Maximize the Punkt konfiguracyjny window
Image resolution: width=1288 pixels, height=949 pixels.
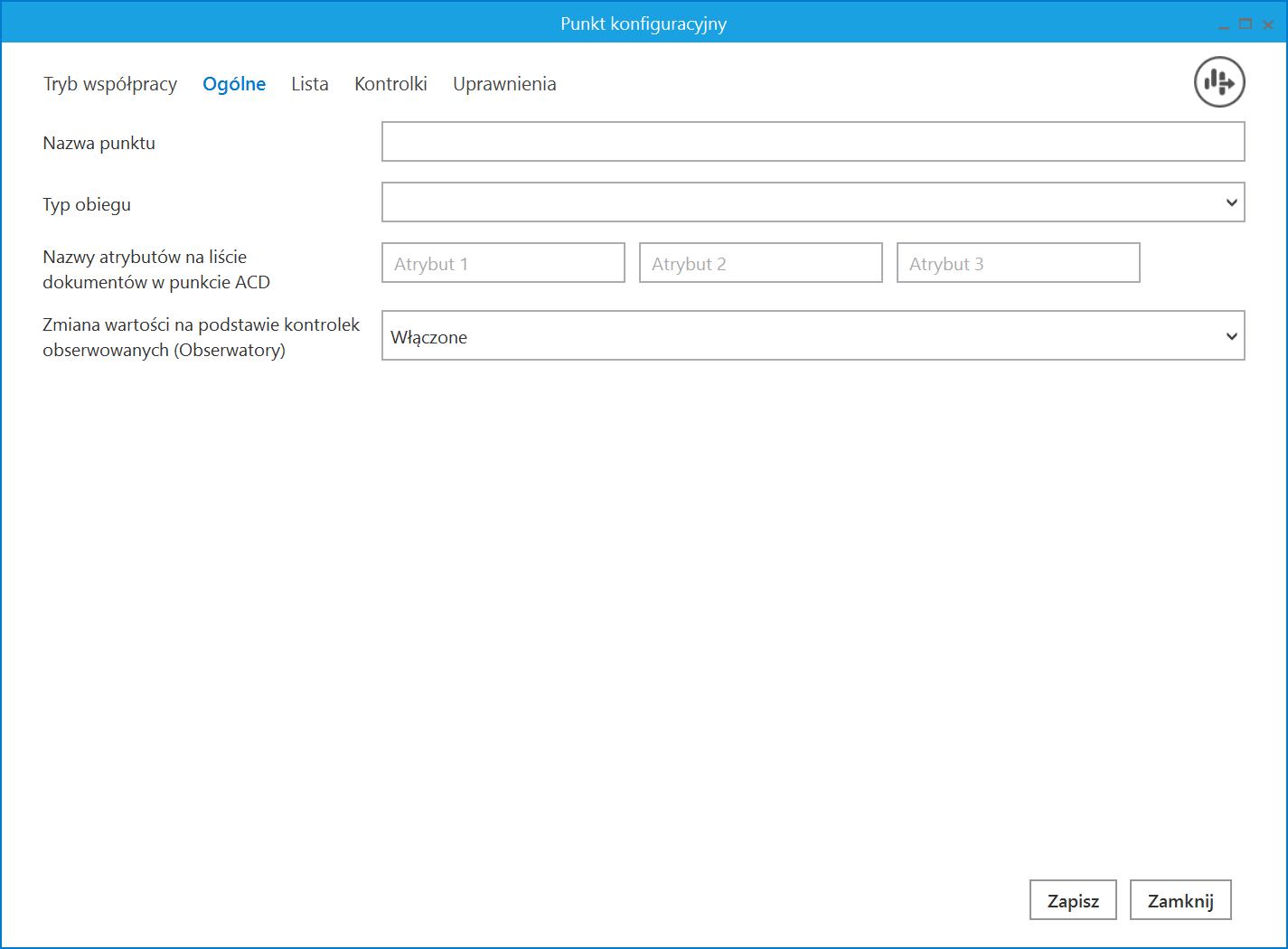(1246, 24)
